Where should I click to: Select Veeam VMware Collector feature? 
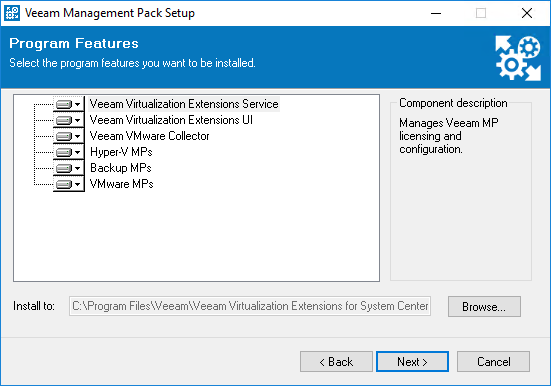coord(149,136)
